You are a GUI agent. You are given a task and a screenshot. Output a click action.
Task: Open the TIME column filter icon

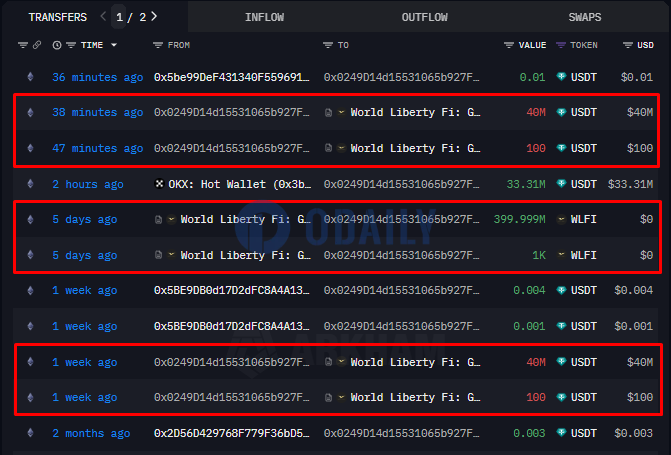click(71, 45)
